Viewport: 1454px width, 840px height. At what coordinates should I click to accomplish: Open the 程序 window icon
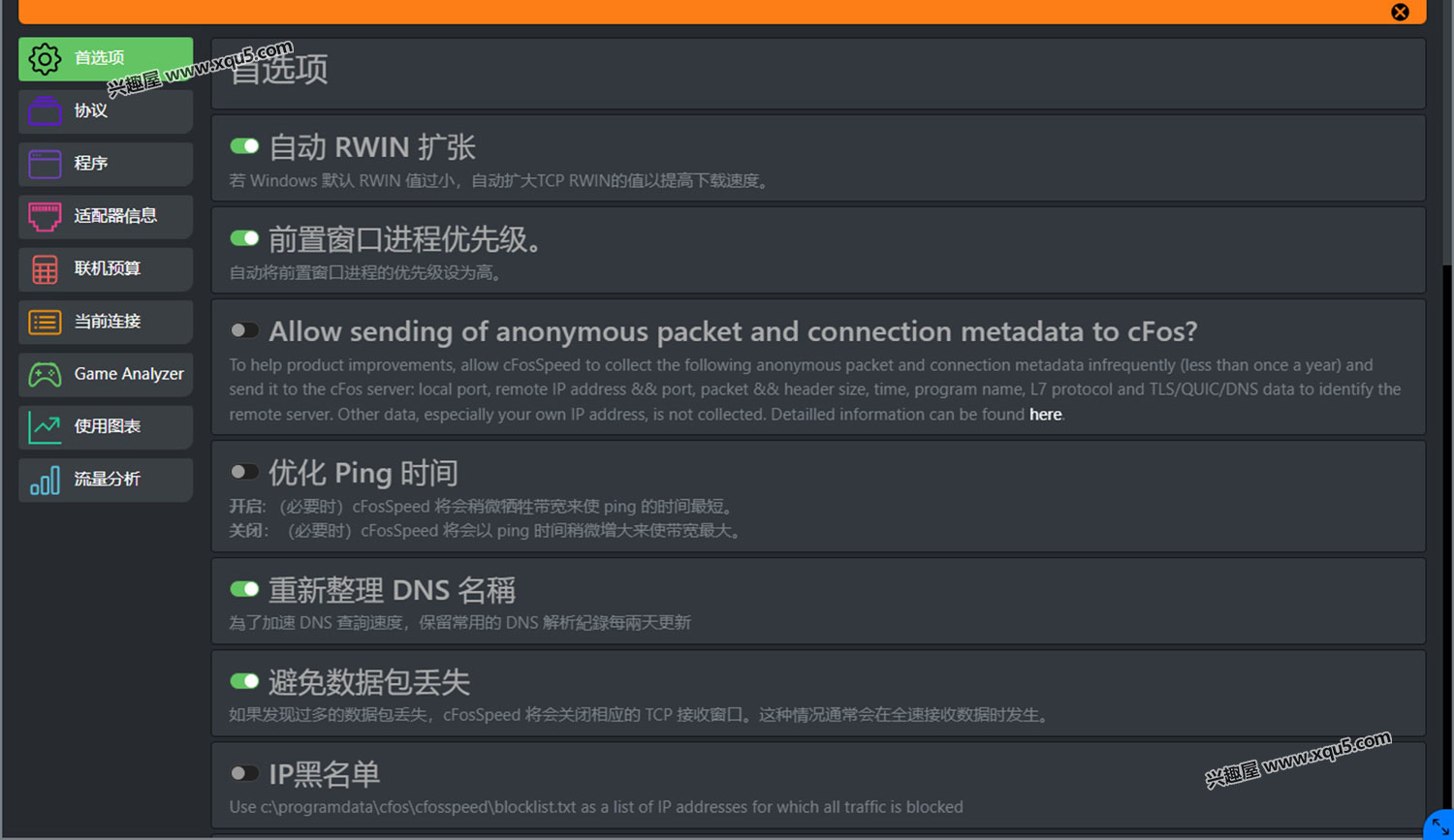45,164
